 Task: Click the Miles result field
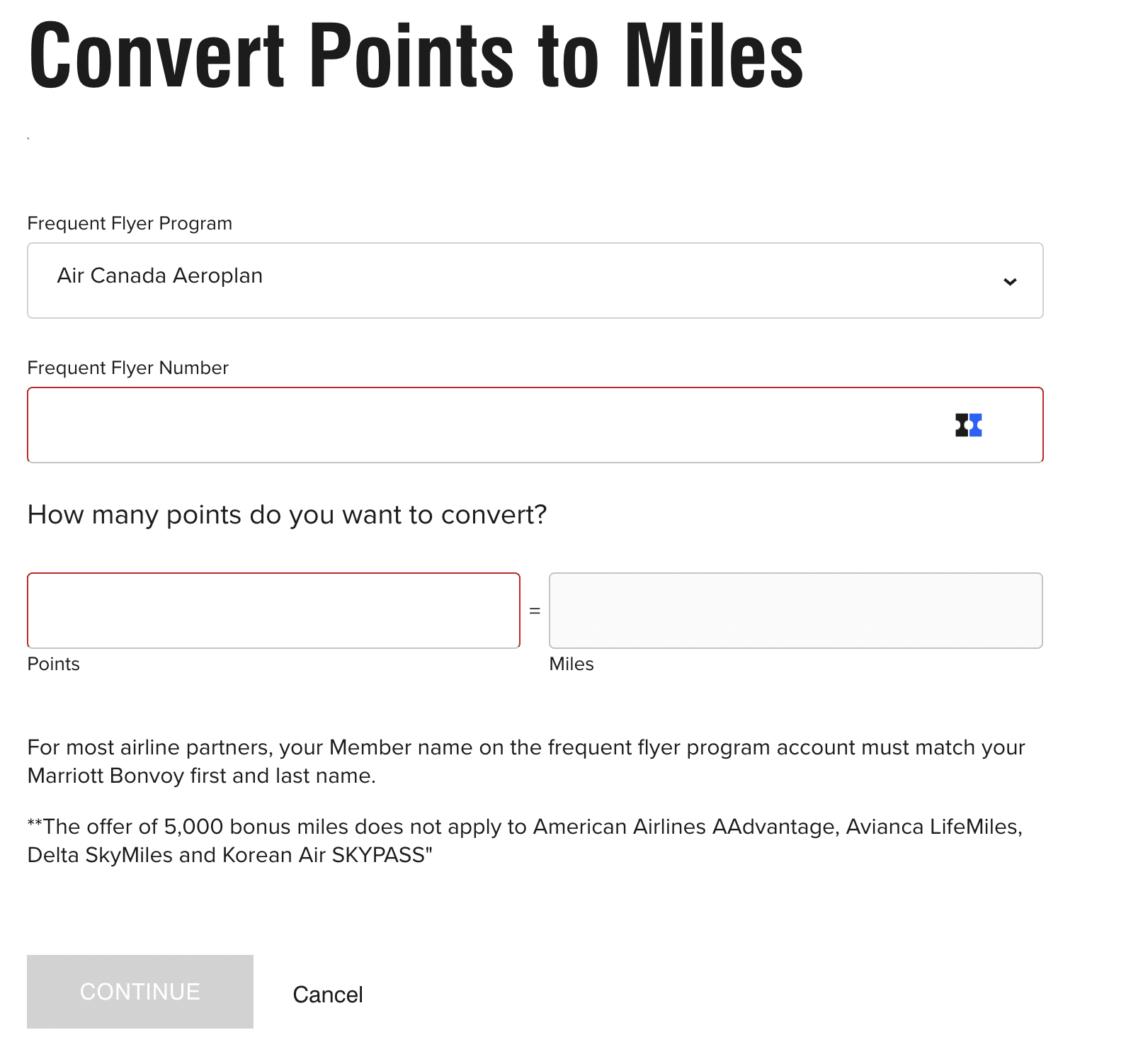[x=795, y=611]
